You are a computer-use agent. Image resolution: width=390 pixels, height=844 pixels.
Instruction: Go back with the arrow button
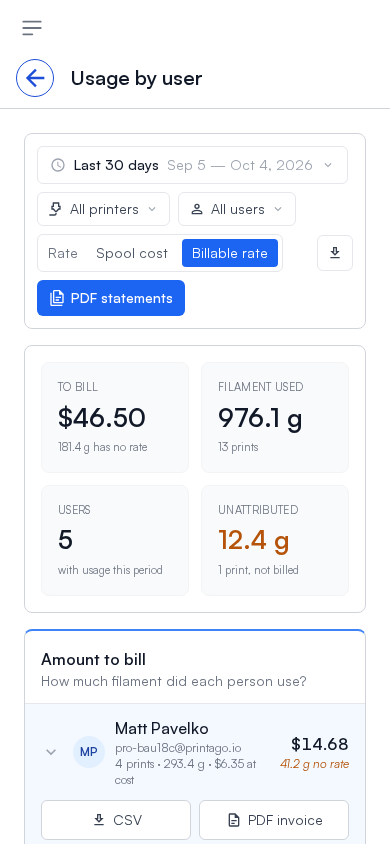click(35, 78)
